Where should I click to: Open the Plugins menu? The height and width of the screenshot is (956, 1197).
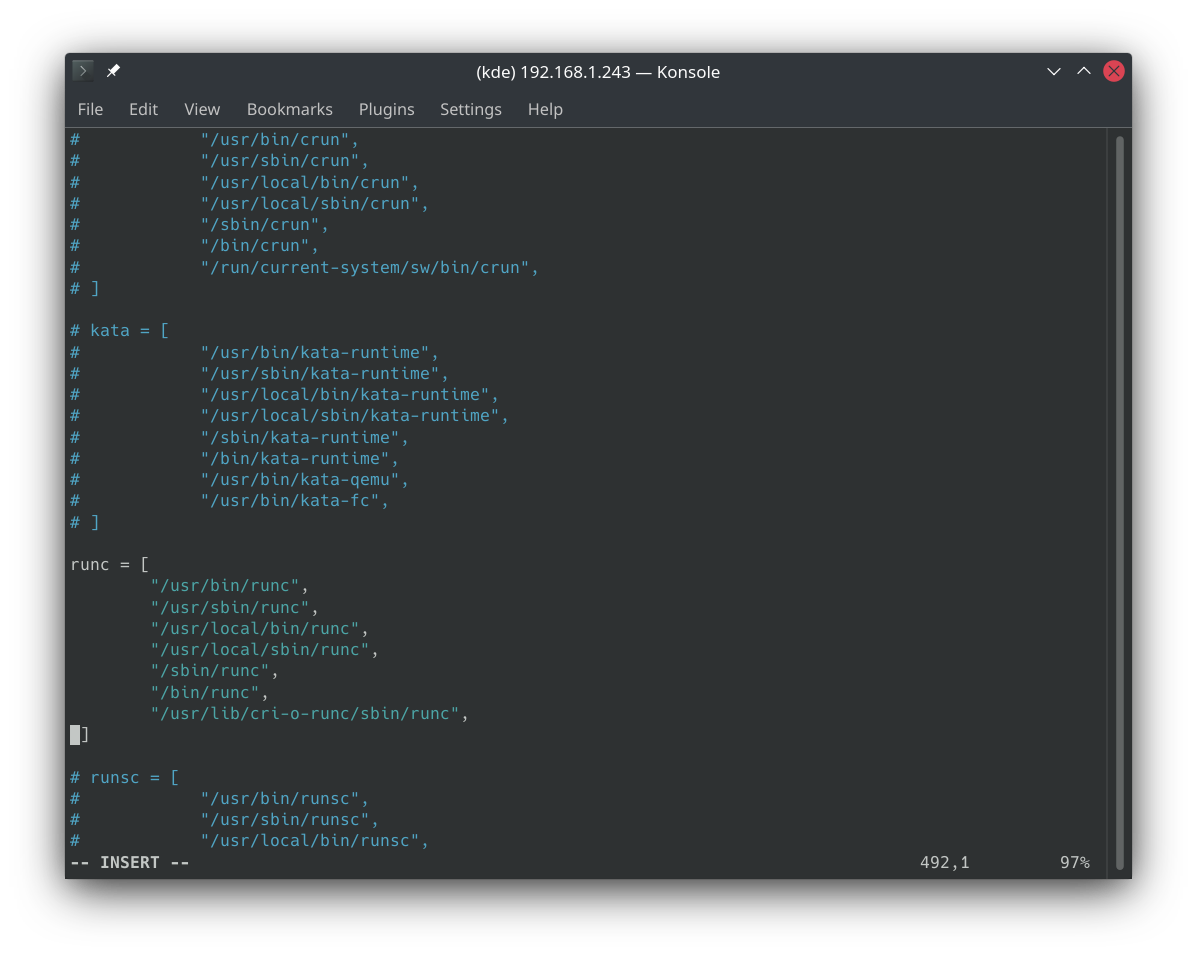coord(386,109)
